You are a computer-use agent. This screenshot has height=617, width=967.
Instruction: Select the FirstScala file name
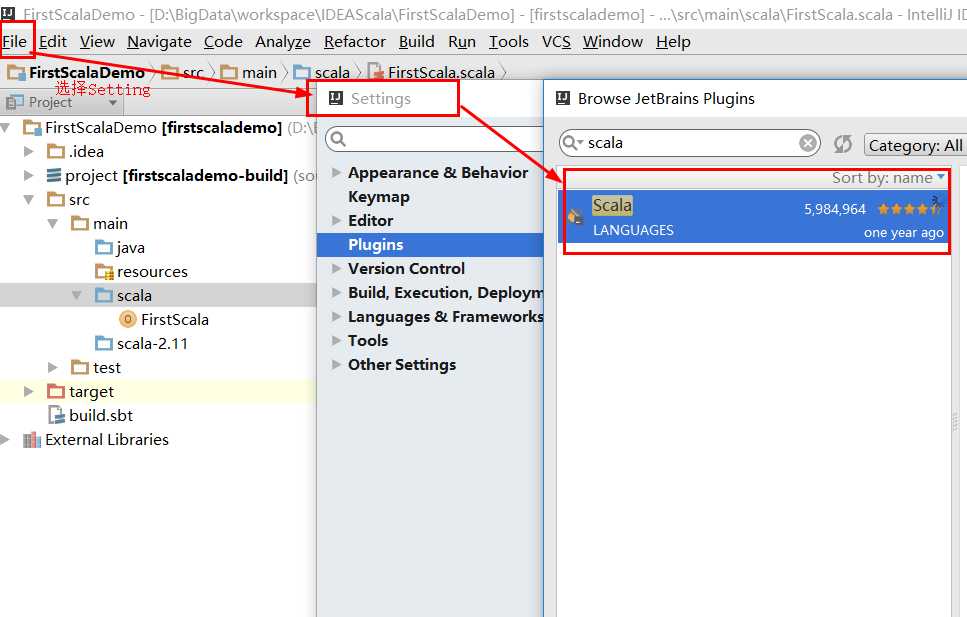click(175, 320)
